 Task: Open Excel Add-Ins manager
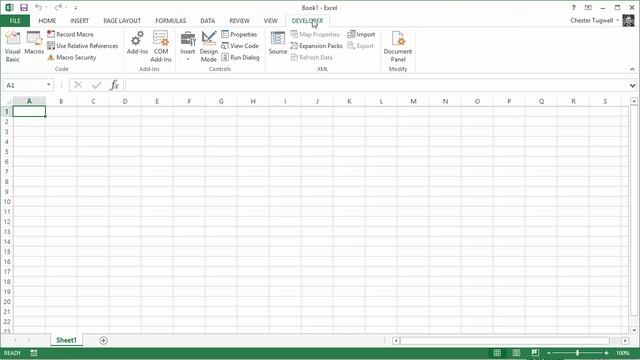point(137,43)
